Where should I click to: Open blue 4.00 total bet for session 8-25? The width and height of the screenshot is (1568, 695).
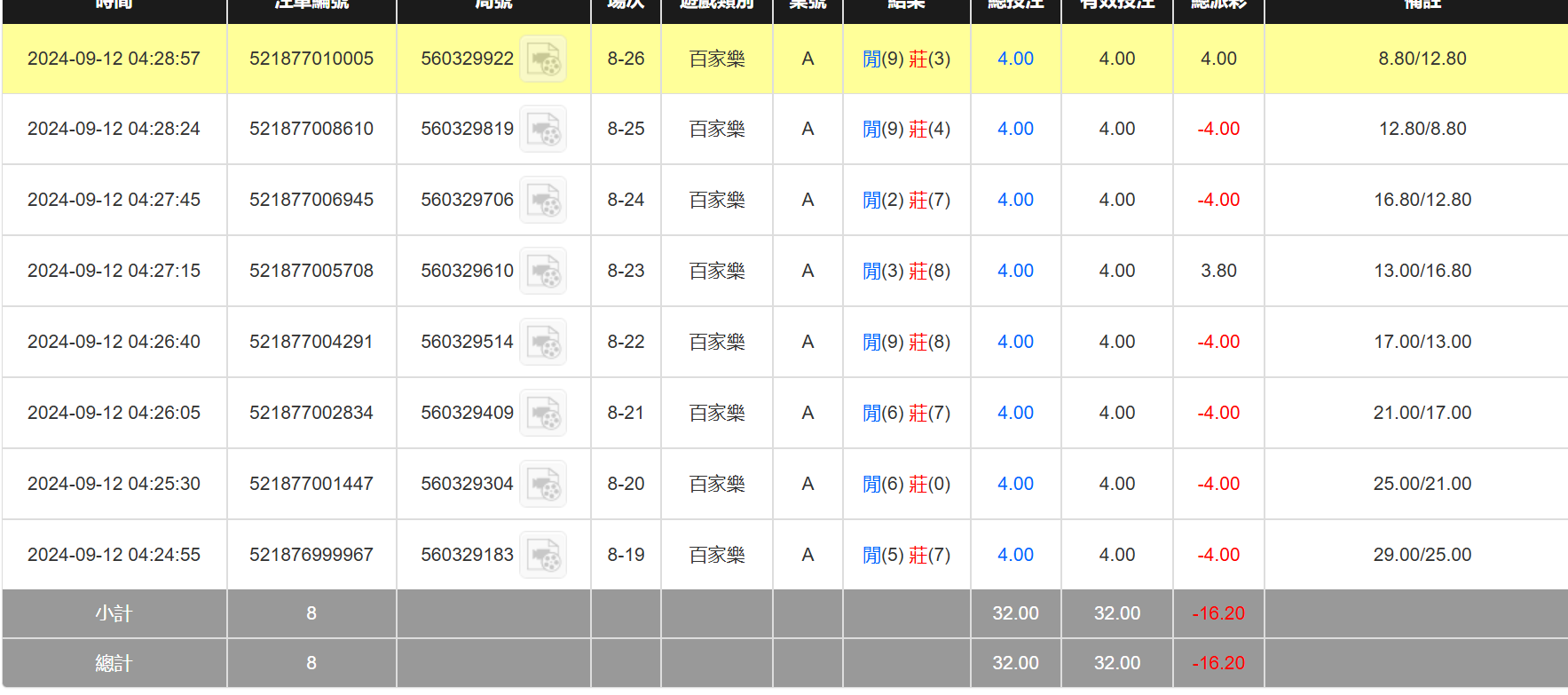[1015, 129]
